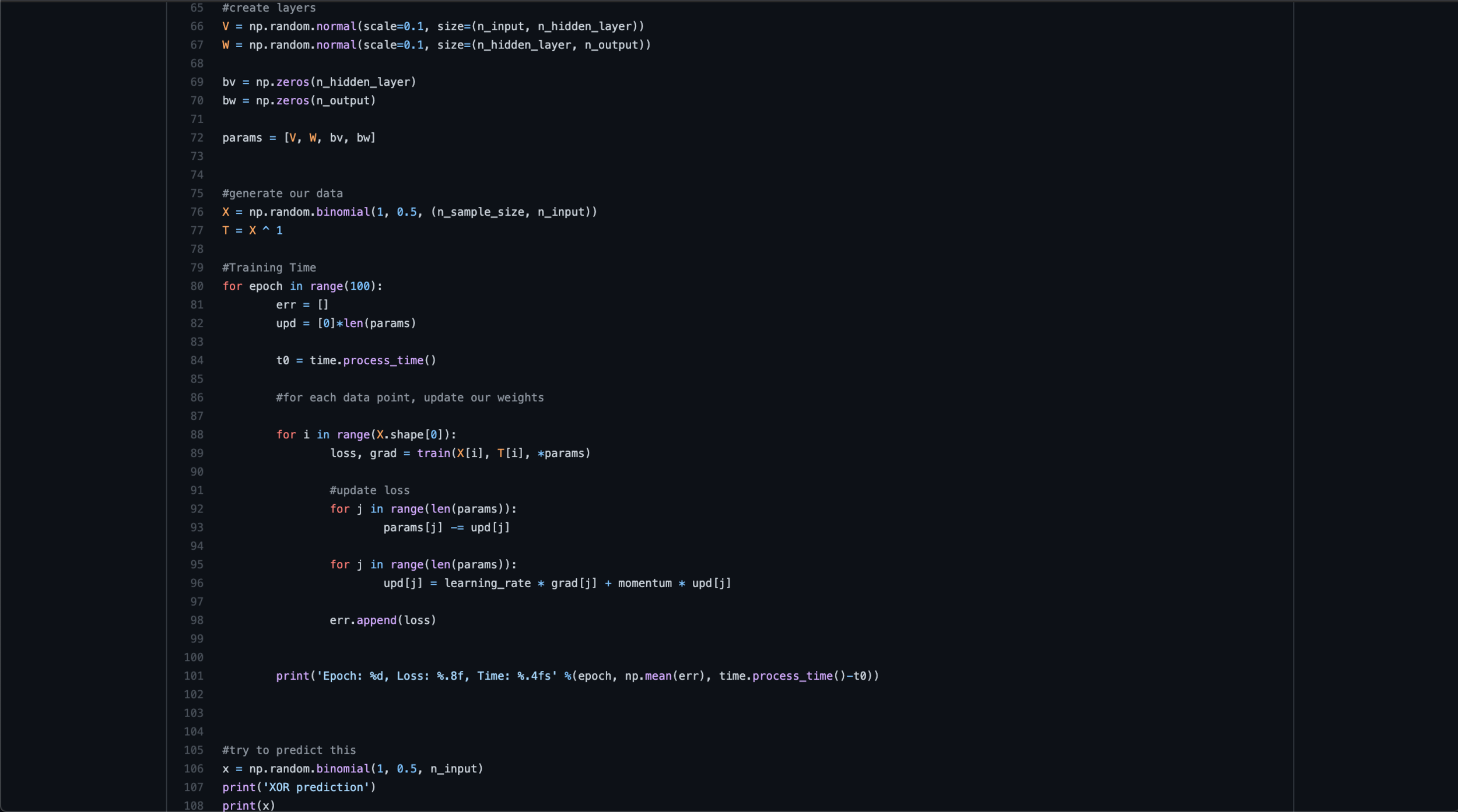Click the '#create layers' comment text
This screenshot has height=812, width=1458.
click(x=269, y=8)
